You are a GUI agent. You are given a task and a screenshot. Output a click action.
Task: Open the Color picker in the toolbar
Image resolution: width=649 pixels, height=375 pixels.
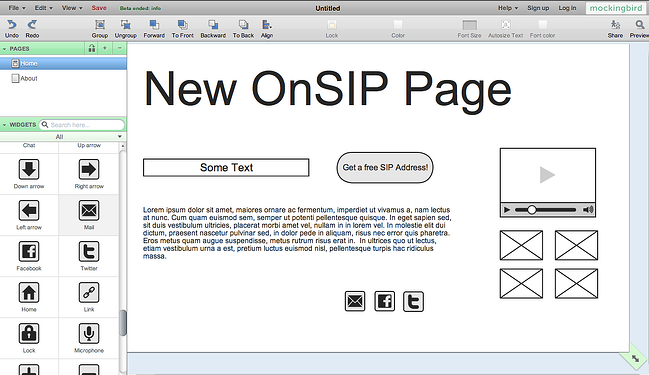pyautogui.click(x=398, y=24)
